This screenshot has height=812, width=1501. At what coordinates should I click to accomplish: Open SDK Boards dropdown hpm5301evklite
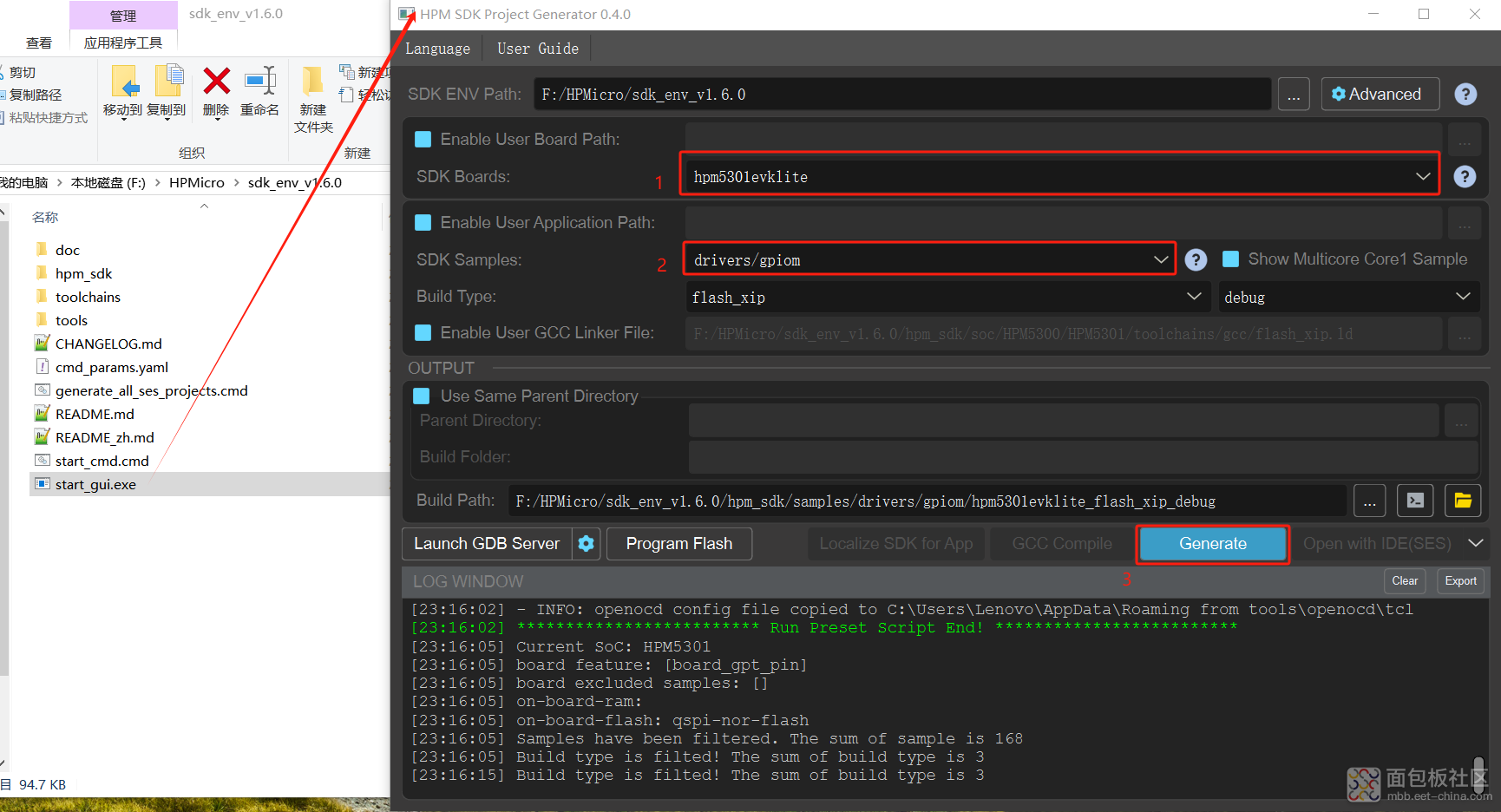(1062, 176)
